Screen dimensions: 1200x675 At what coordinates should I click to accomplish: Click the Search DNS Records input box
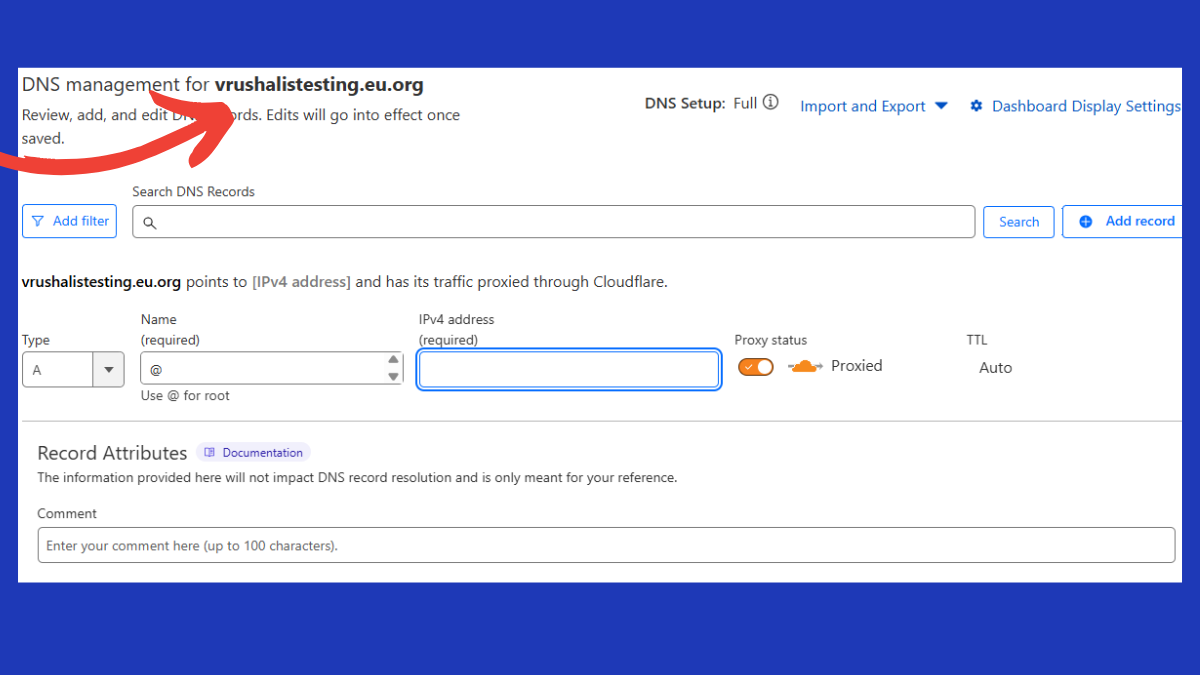pos(554,221)
